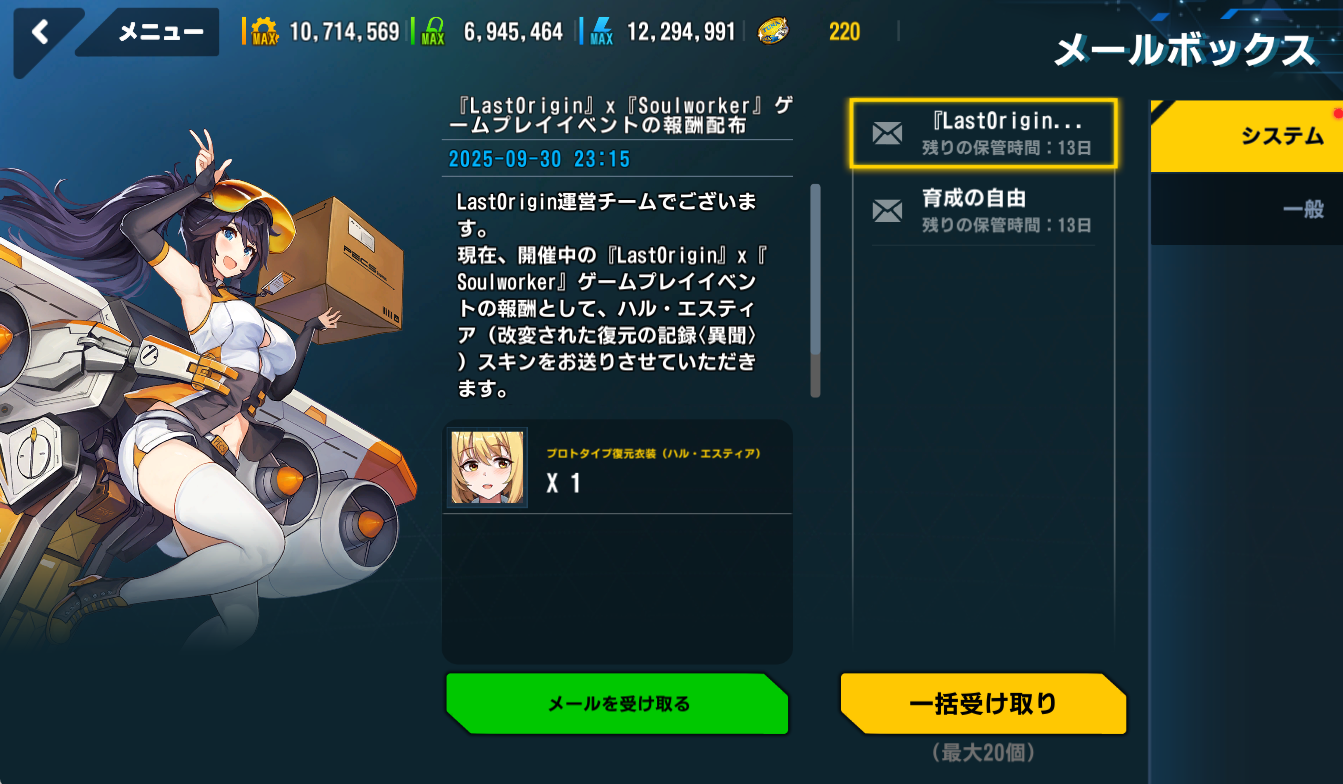This screenshot has height=784, width=1343.
Task: Select the システム tab
Action: (x=1247, y=135)
